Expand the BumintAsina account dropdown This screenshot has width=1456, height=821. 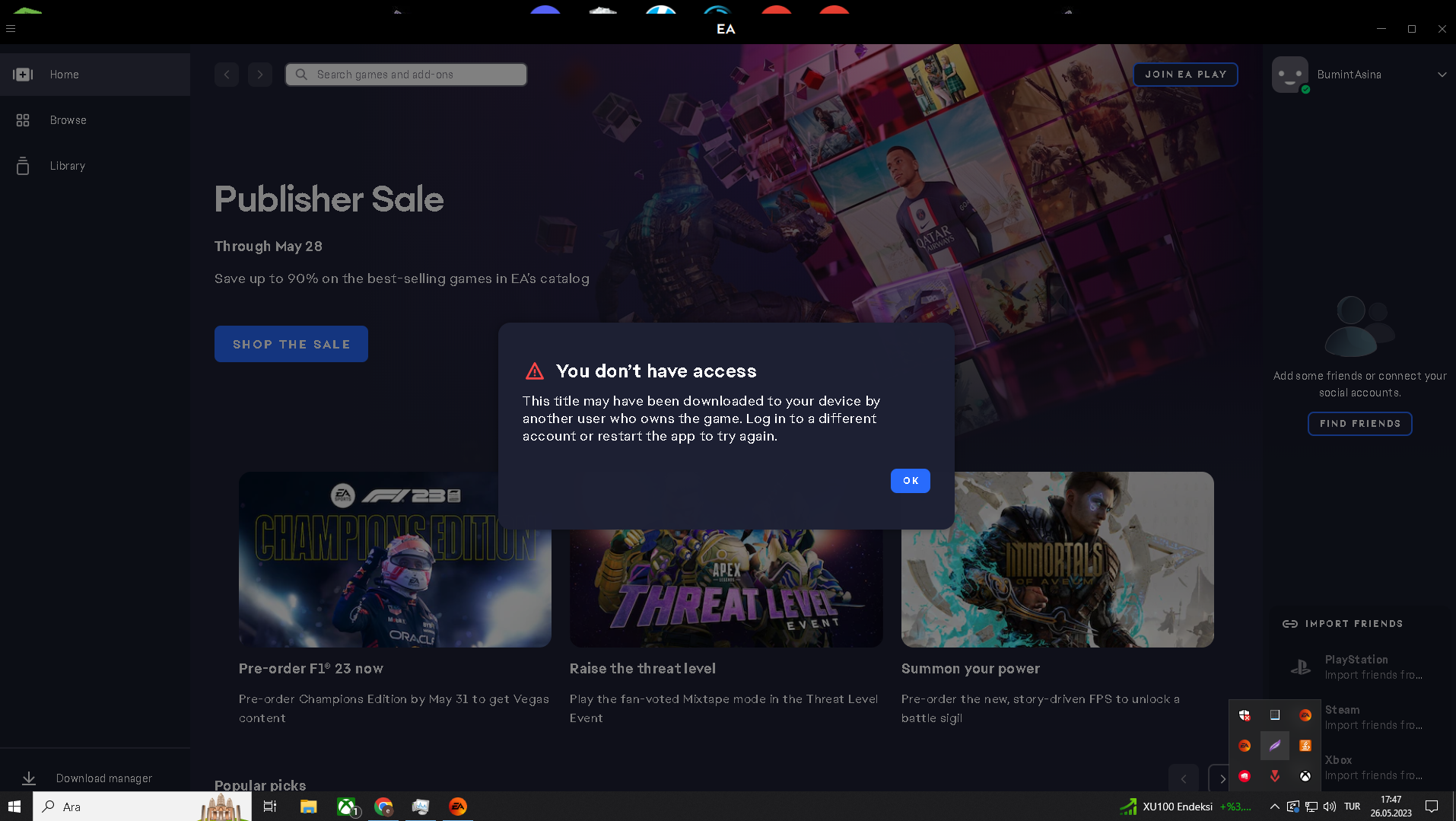(1442, 75)
